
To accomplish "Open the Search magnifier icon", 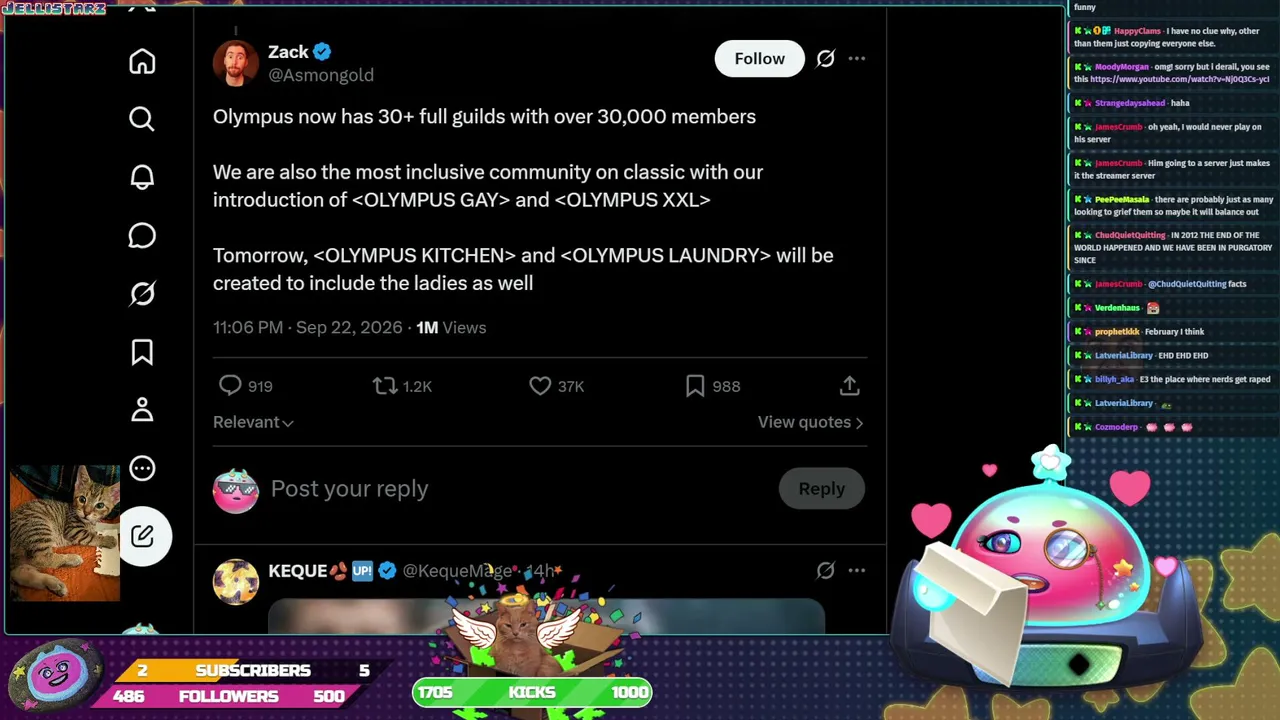I will pos(142,119).
